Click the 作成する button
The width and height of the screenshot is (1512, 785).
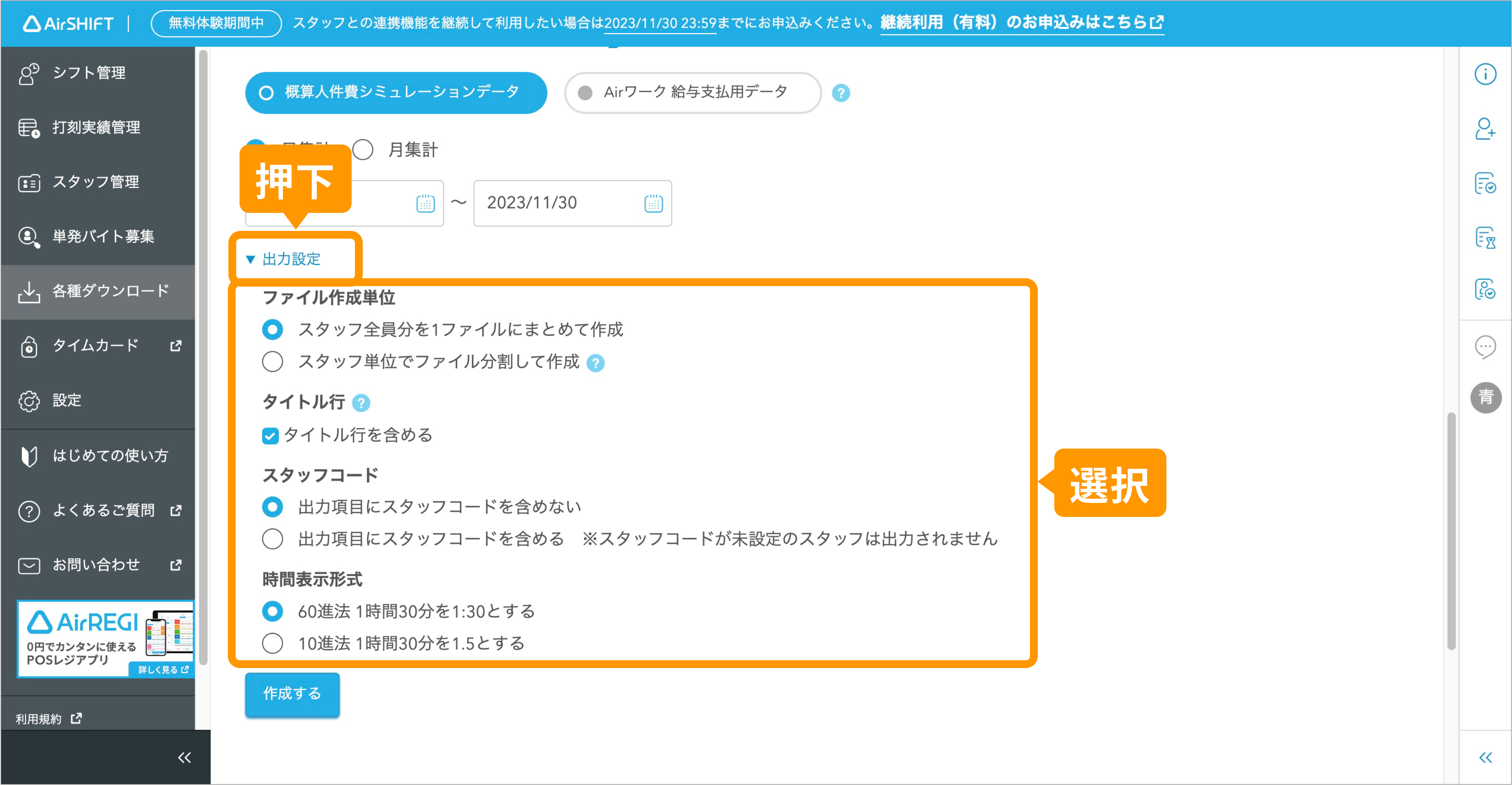pos(292,694)
